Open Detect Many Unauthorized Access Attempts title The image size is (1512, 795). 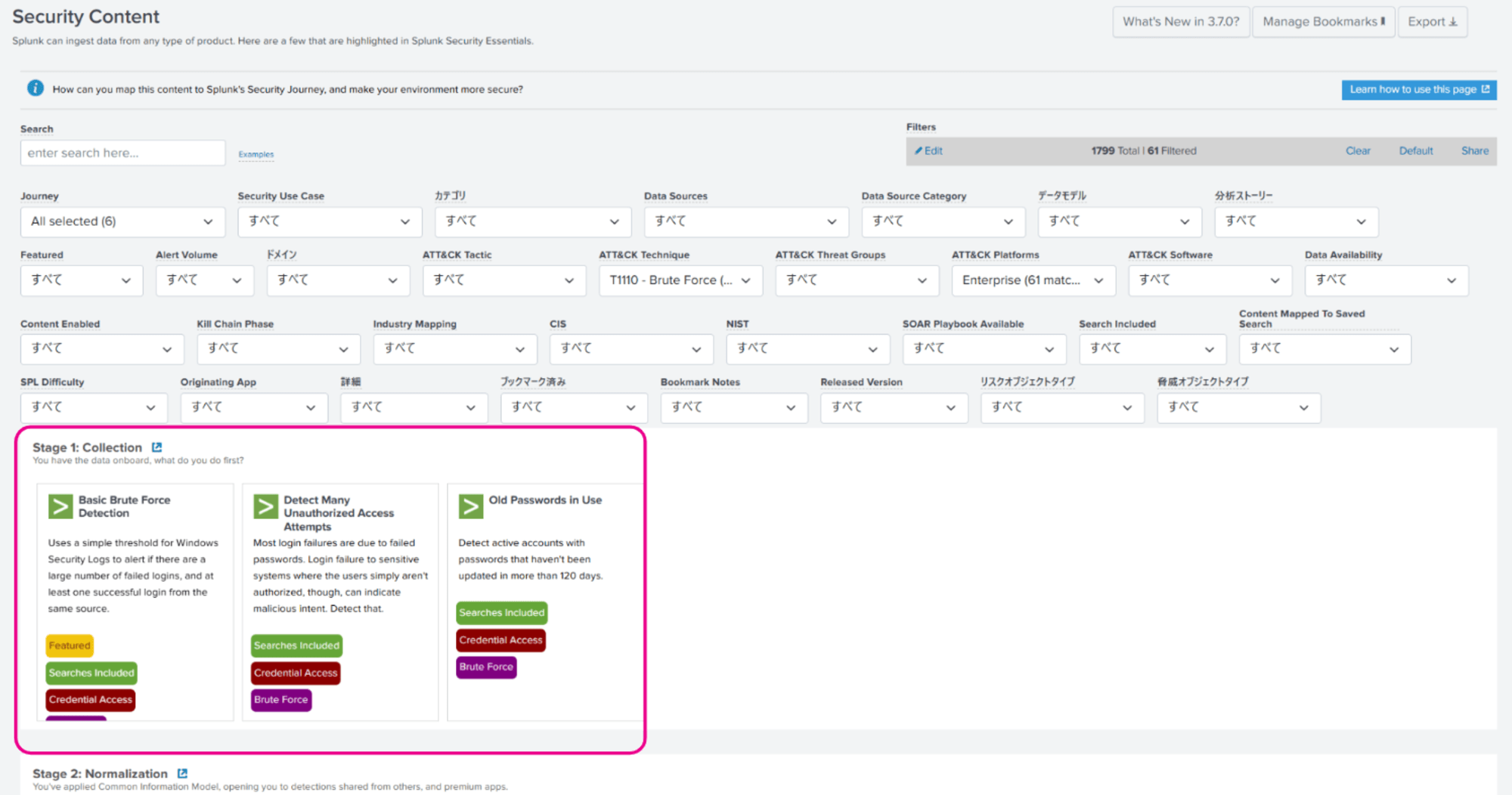[x=339, y=513]
